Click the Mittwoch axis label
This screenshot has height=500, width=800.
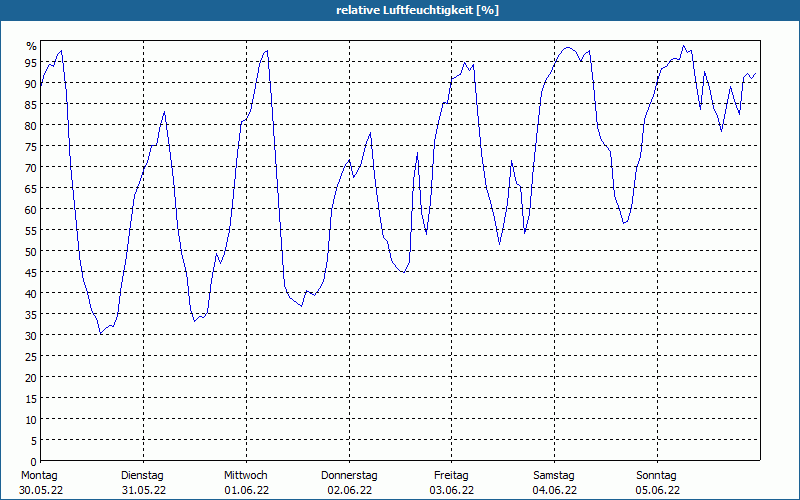245,475
